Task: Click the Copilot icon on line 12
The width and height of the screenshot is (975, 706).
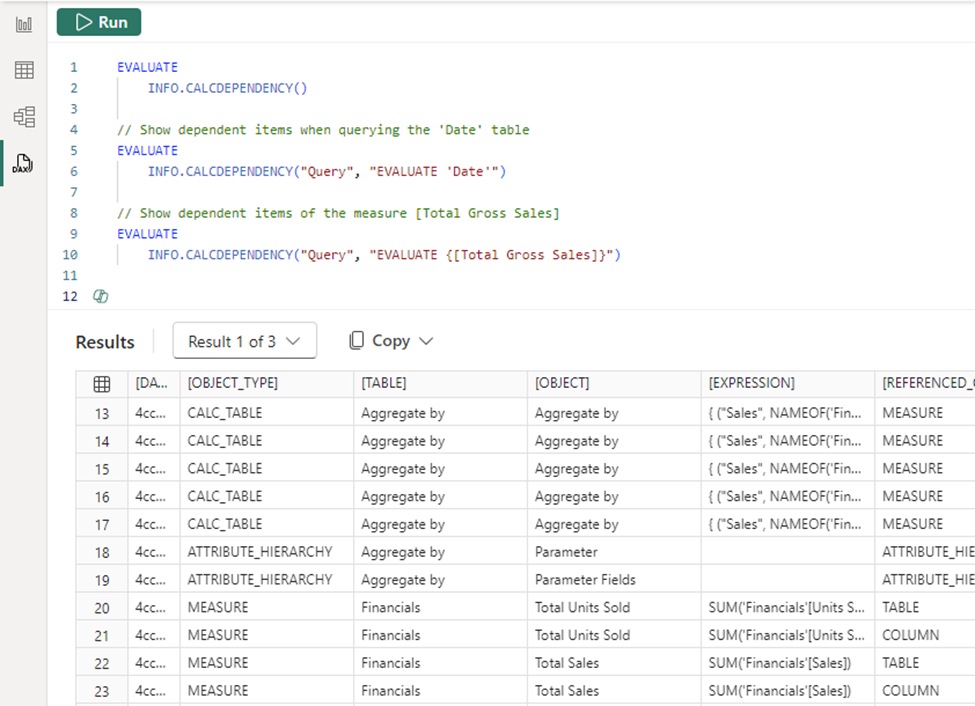Action: [101, 296]
